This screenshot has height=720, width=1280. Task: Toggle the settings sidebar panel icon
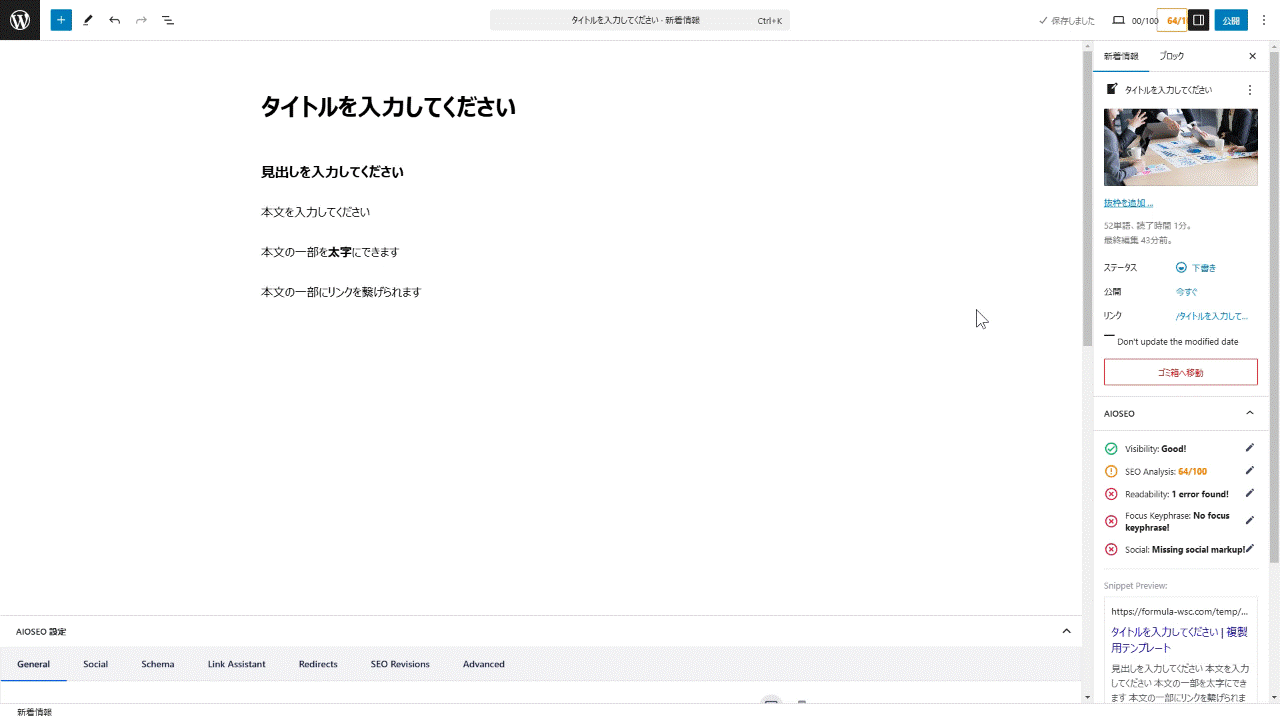click(x=1199, y=20)
